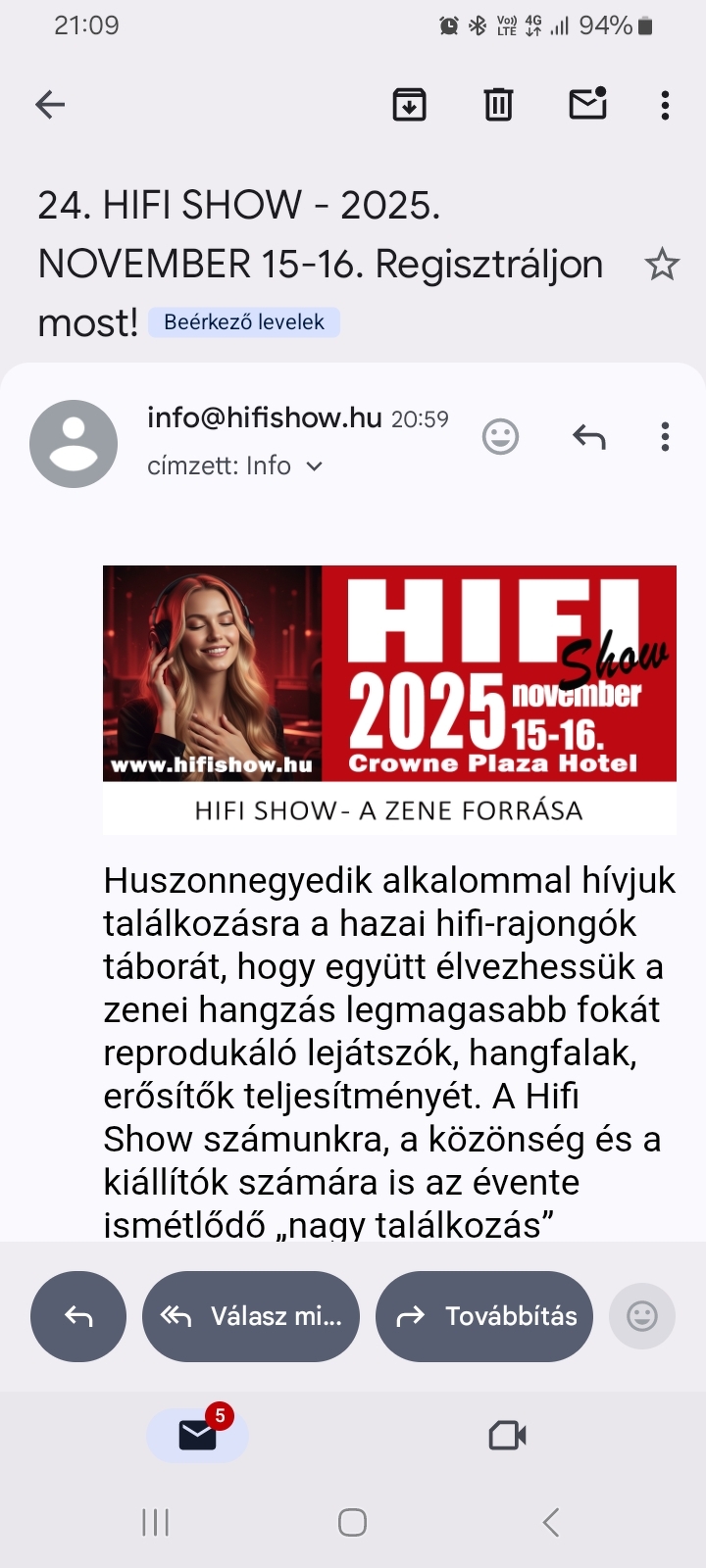Open the HIFI Show 2025 banner image
706x1568 pixels.
(x=389, y=700)
